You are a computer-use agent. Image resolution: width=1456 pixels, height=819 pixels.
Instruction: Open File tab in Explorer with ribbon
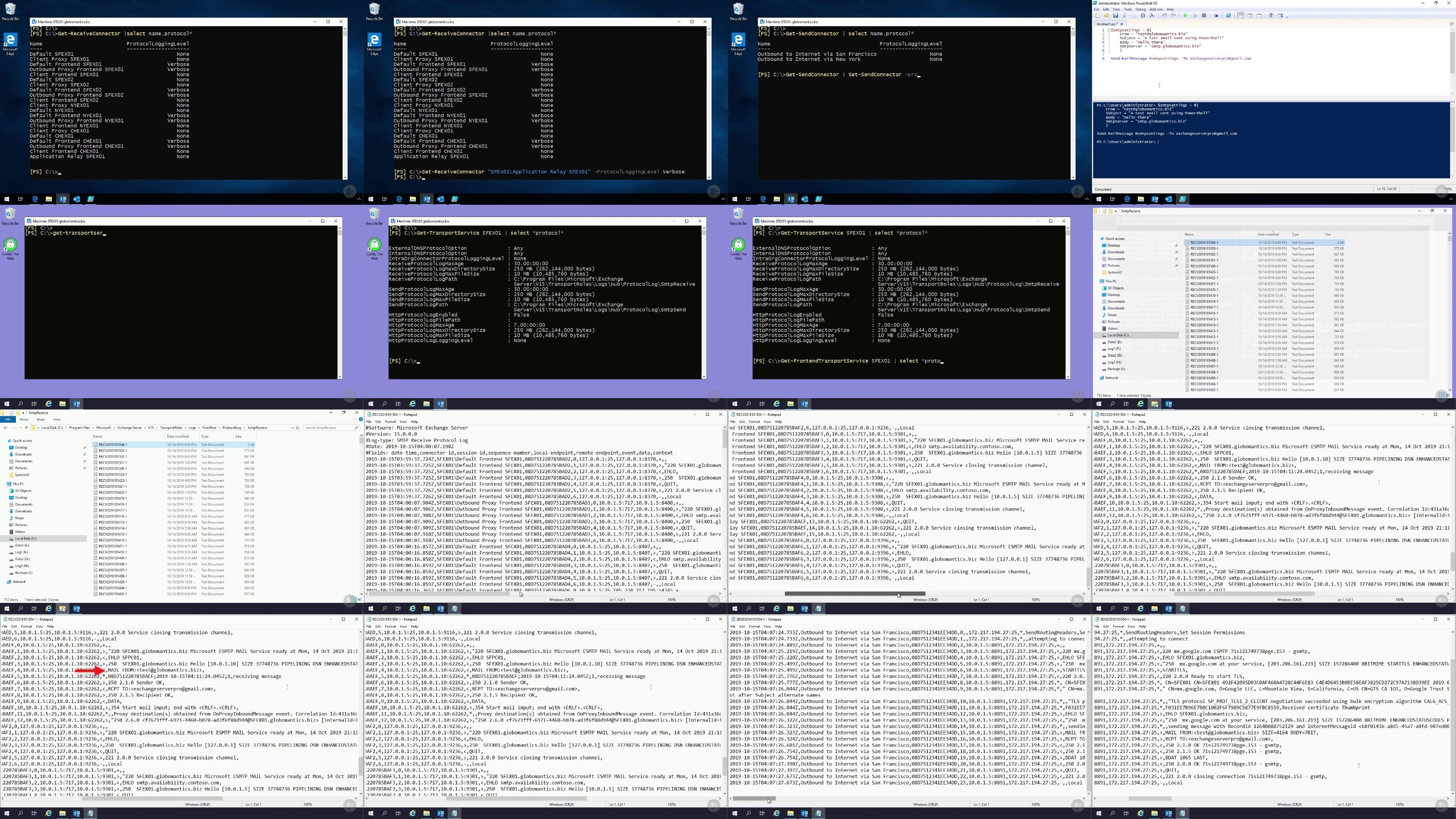(x=8, y=420)
